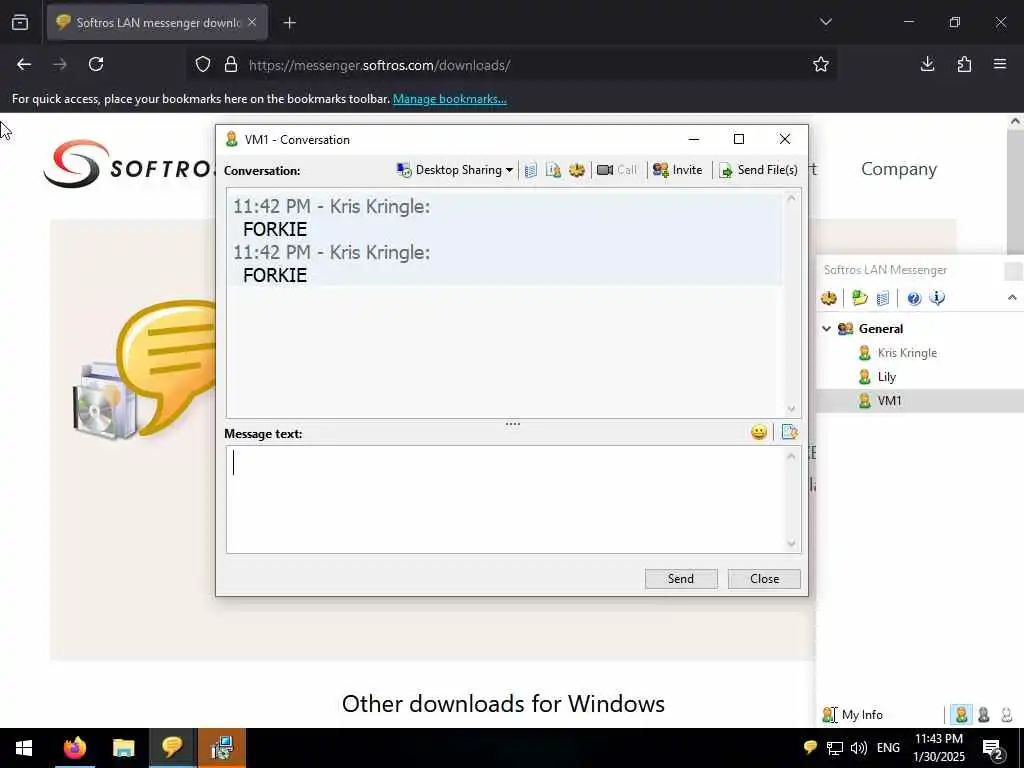Open Firefox hamburger menu

click(1000, 64)
